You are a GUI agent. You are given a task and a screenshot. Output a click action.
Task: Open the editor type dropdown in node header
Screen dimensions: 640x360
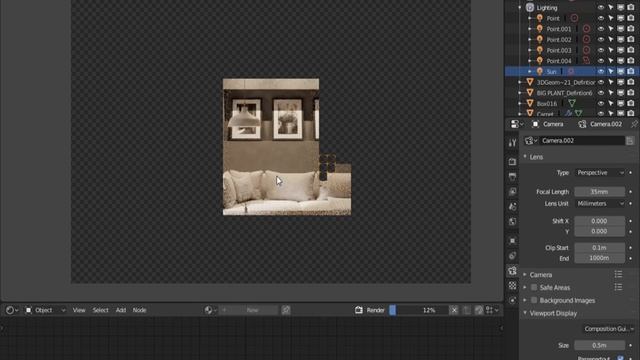(x=12, y=310)
